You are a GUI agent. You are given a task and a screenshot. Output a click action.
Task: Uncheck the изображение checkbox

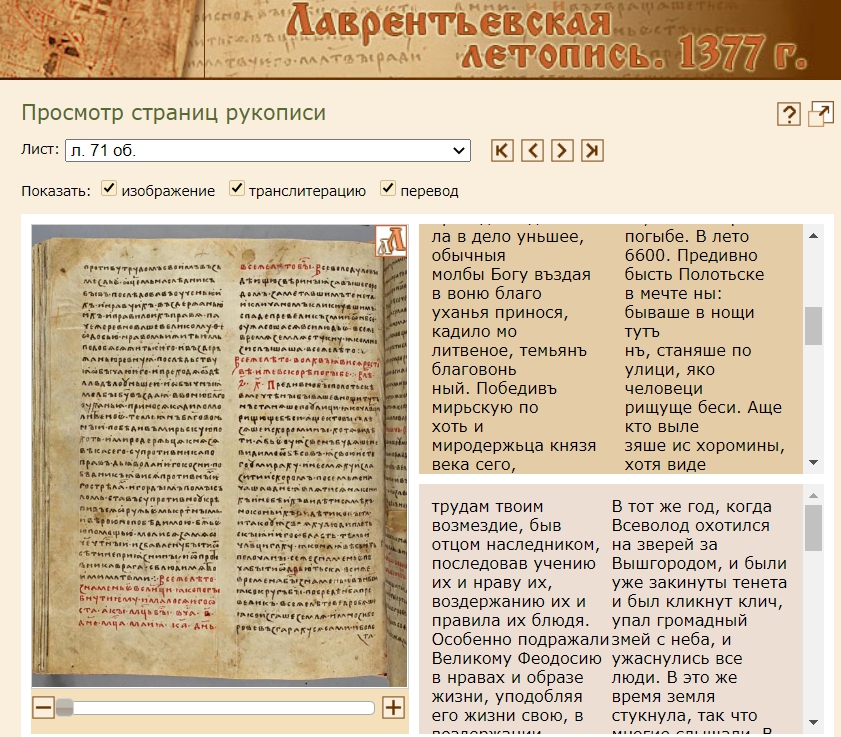pyautogui.click(x=109, y=188)
